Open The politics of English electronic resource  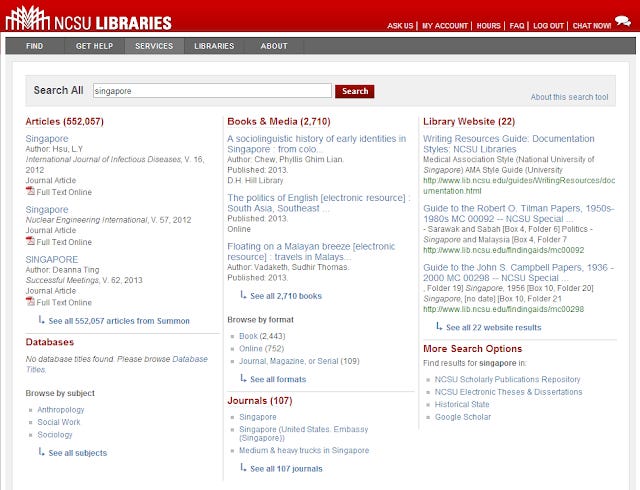pos(319,203)
